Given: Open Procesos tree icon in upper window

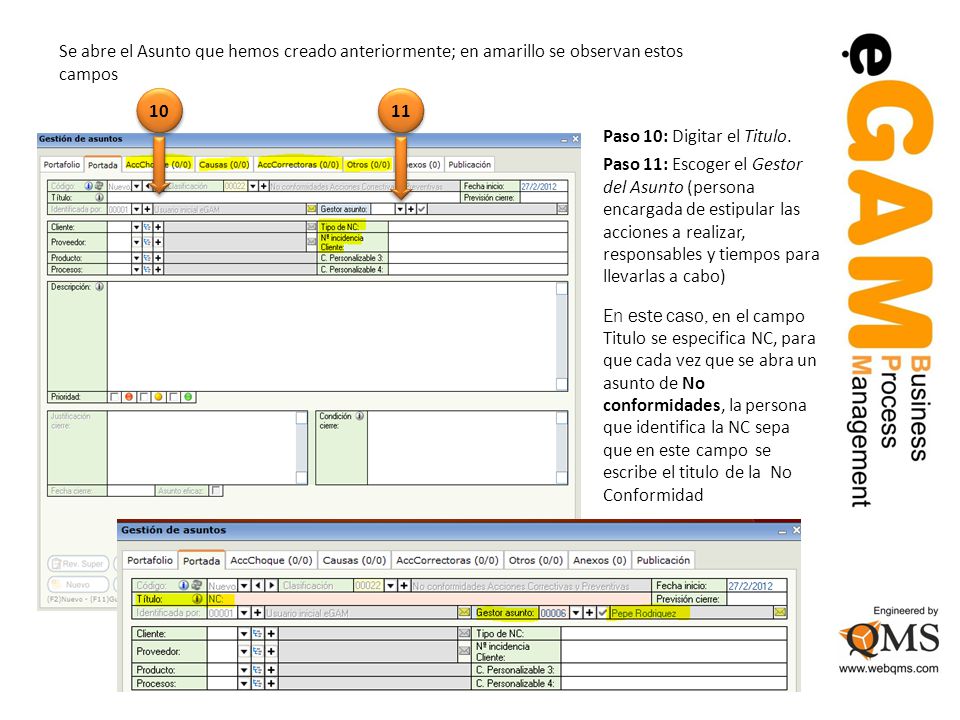Looking at the screenshot, I should click(x=147, y=269).
